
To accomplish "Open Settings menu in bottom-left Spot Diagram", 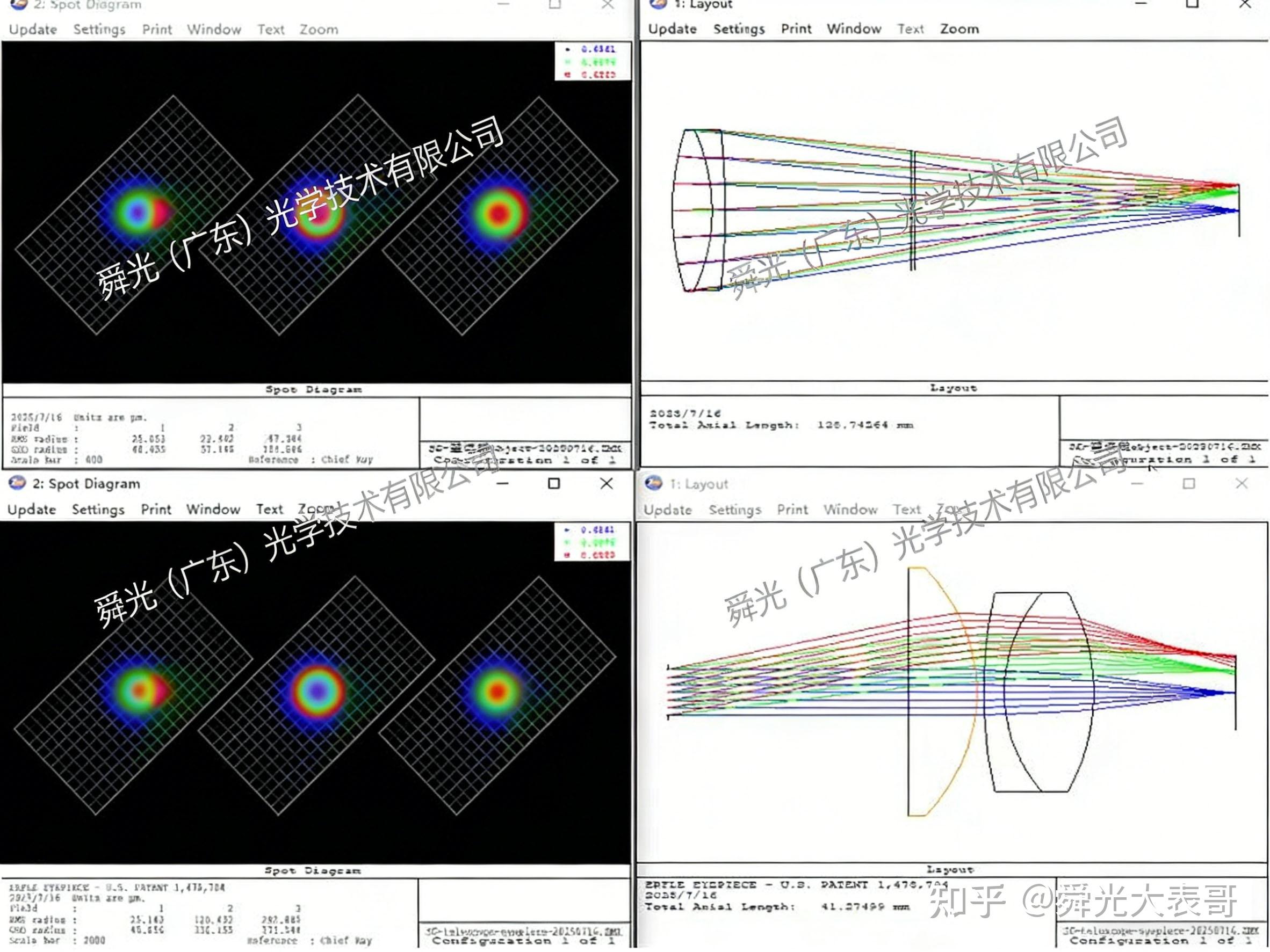I will 98,509.
